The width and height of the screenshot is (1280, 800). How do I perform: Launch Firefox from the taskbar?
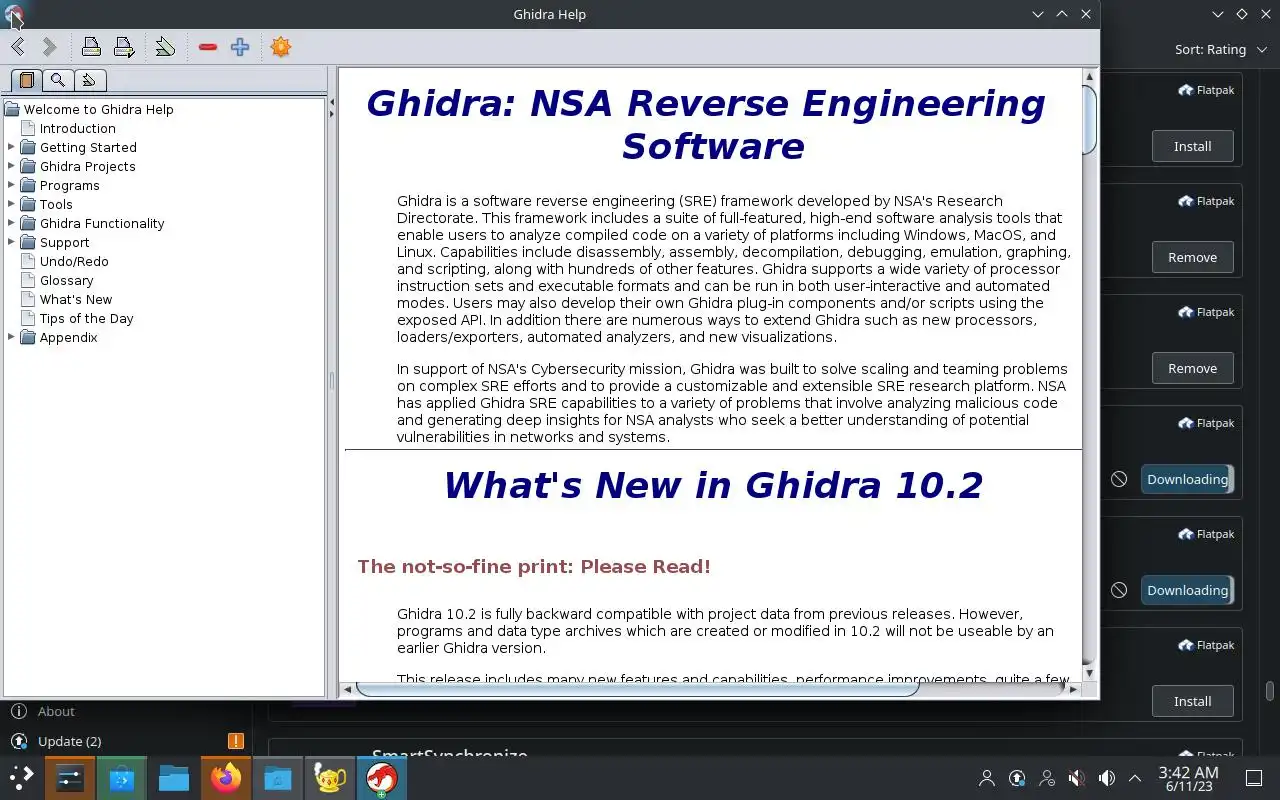click(x=226, y=778)
